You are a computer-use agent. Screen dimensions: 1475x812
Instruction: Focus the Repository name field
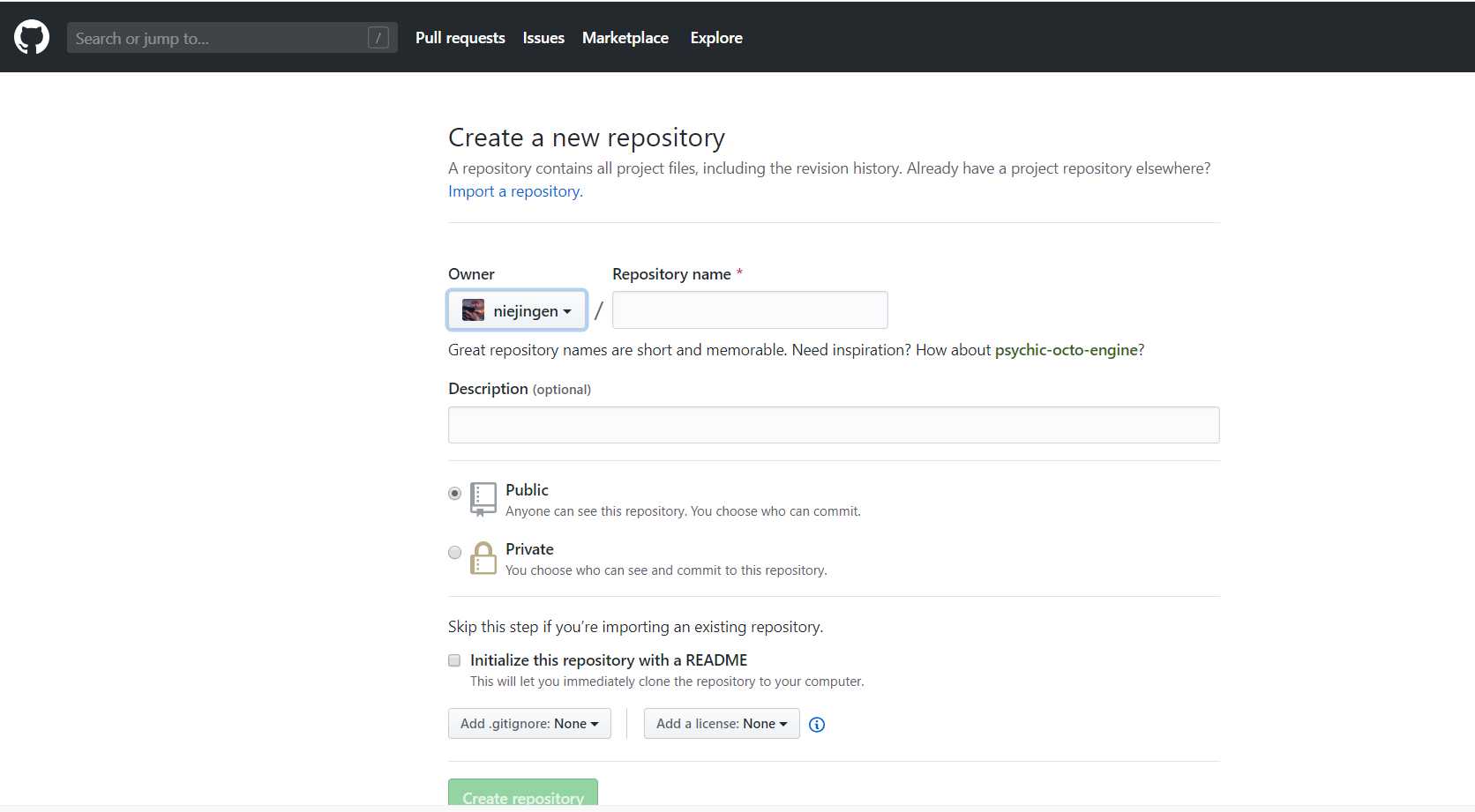pyautogui.click(x=750, y=310)
